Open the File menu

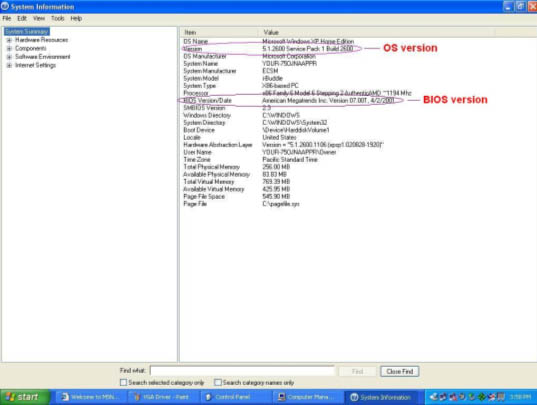click(7, 18)
